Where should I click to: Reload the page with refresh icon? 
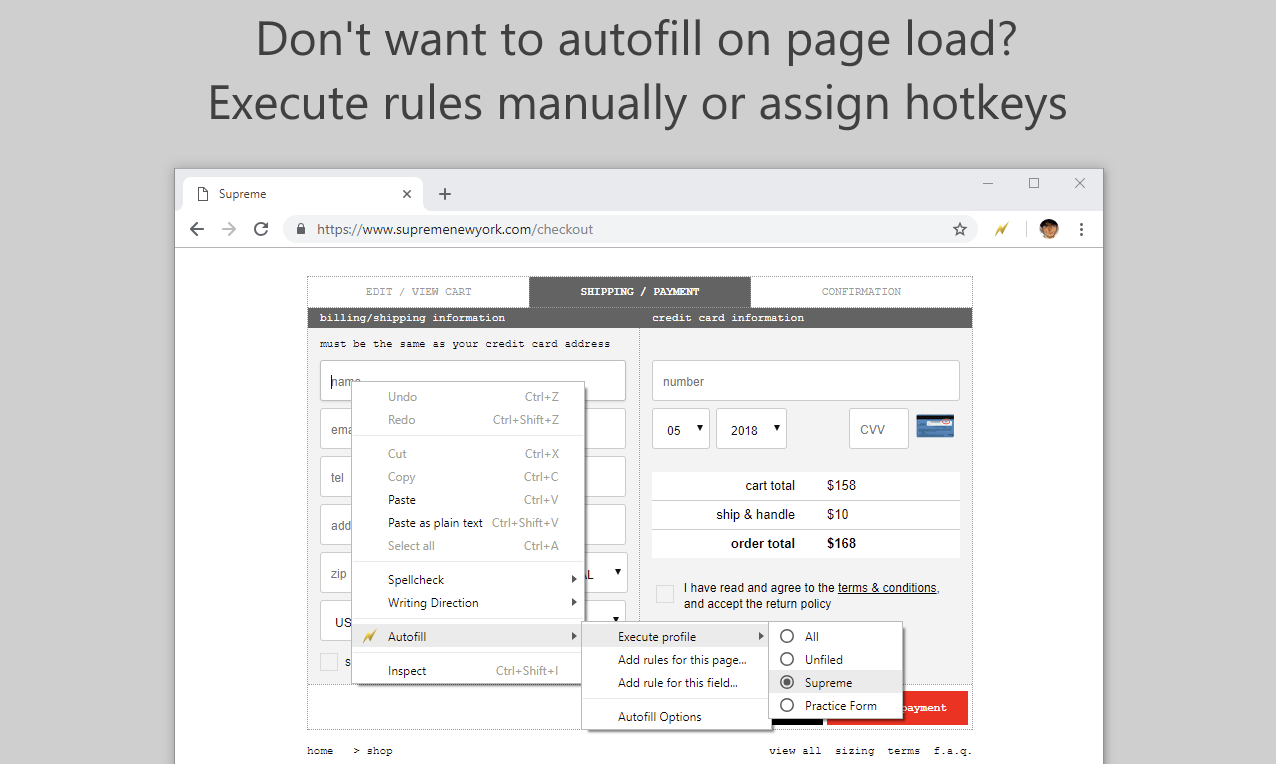[x=261, y=229]
